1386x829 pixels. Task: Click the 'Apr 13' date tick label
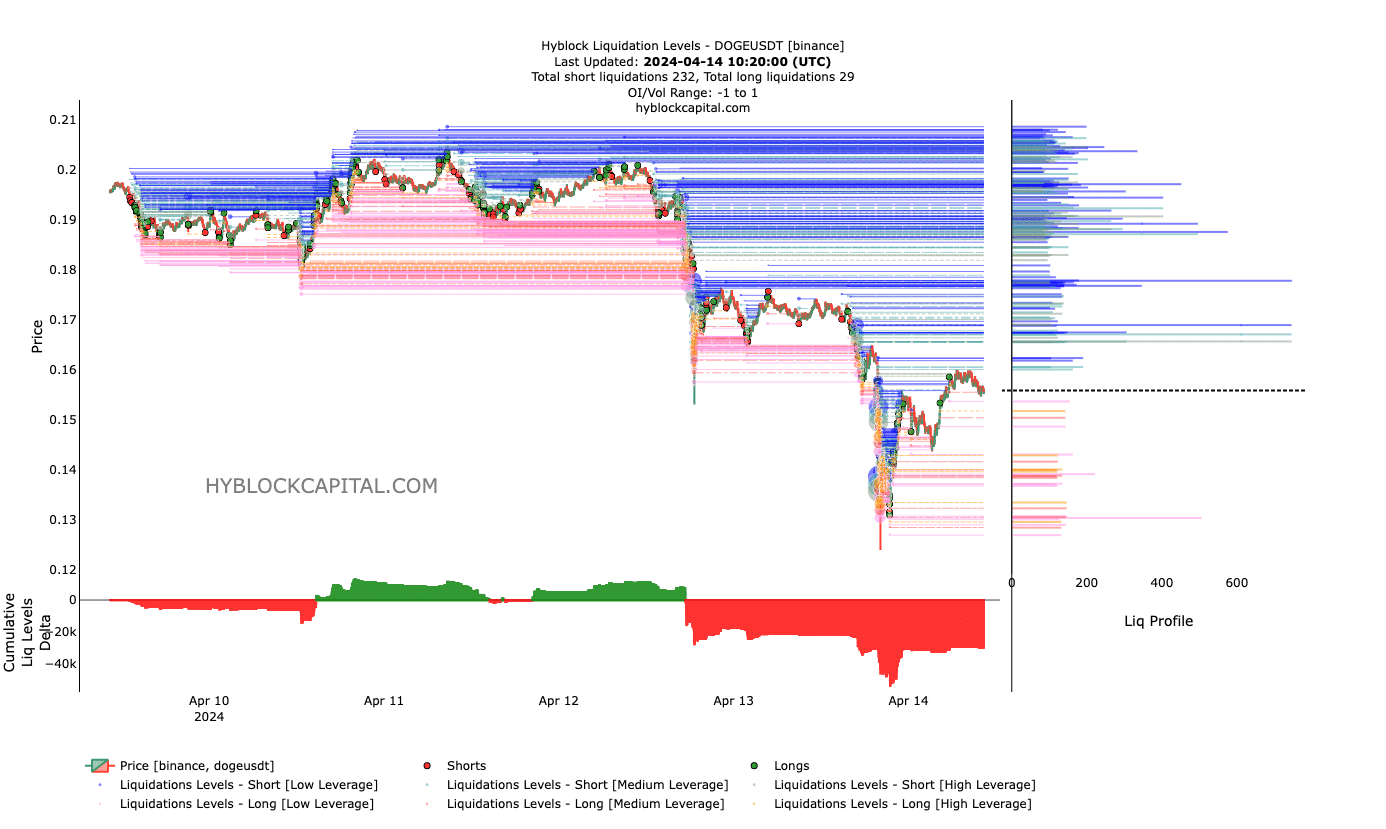pyautogui.click(x=733, y=701)
